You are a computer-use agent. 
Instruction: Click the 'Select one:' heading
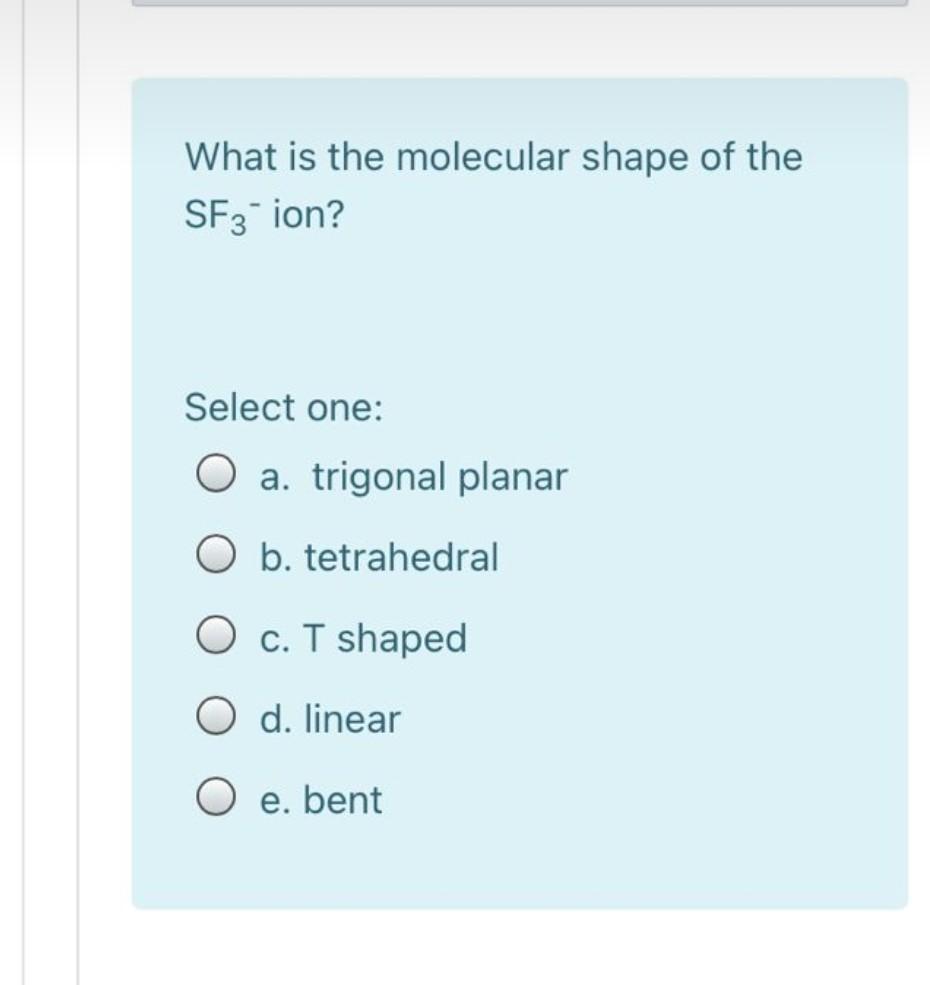pyautogui.click(x=285, y=407)
